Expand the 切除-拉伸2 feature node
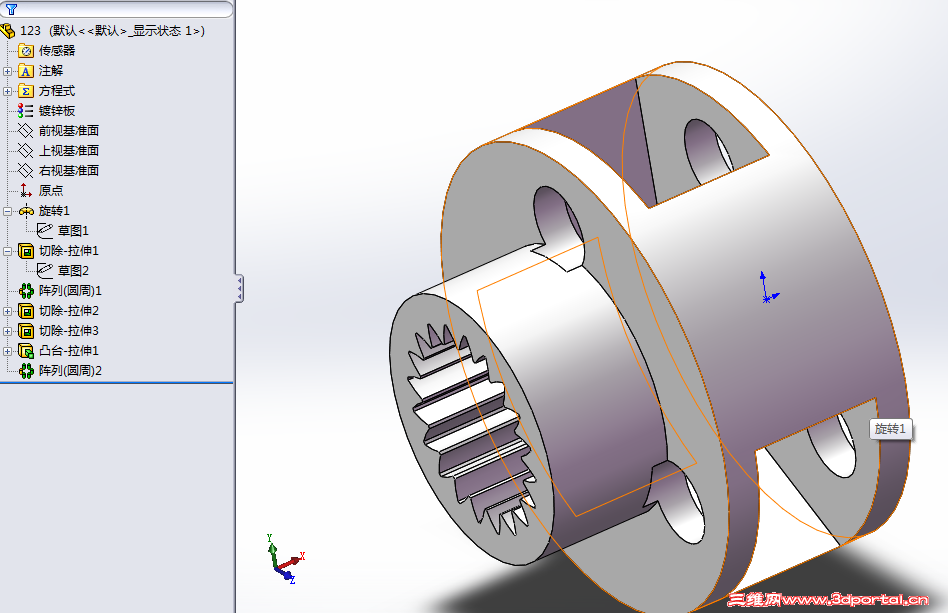The width and height of the screenshot is (948, 613). click(x=7, y=311)
